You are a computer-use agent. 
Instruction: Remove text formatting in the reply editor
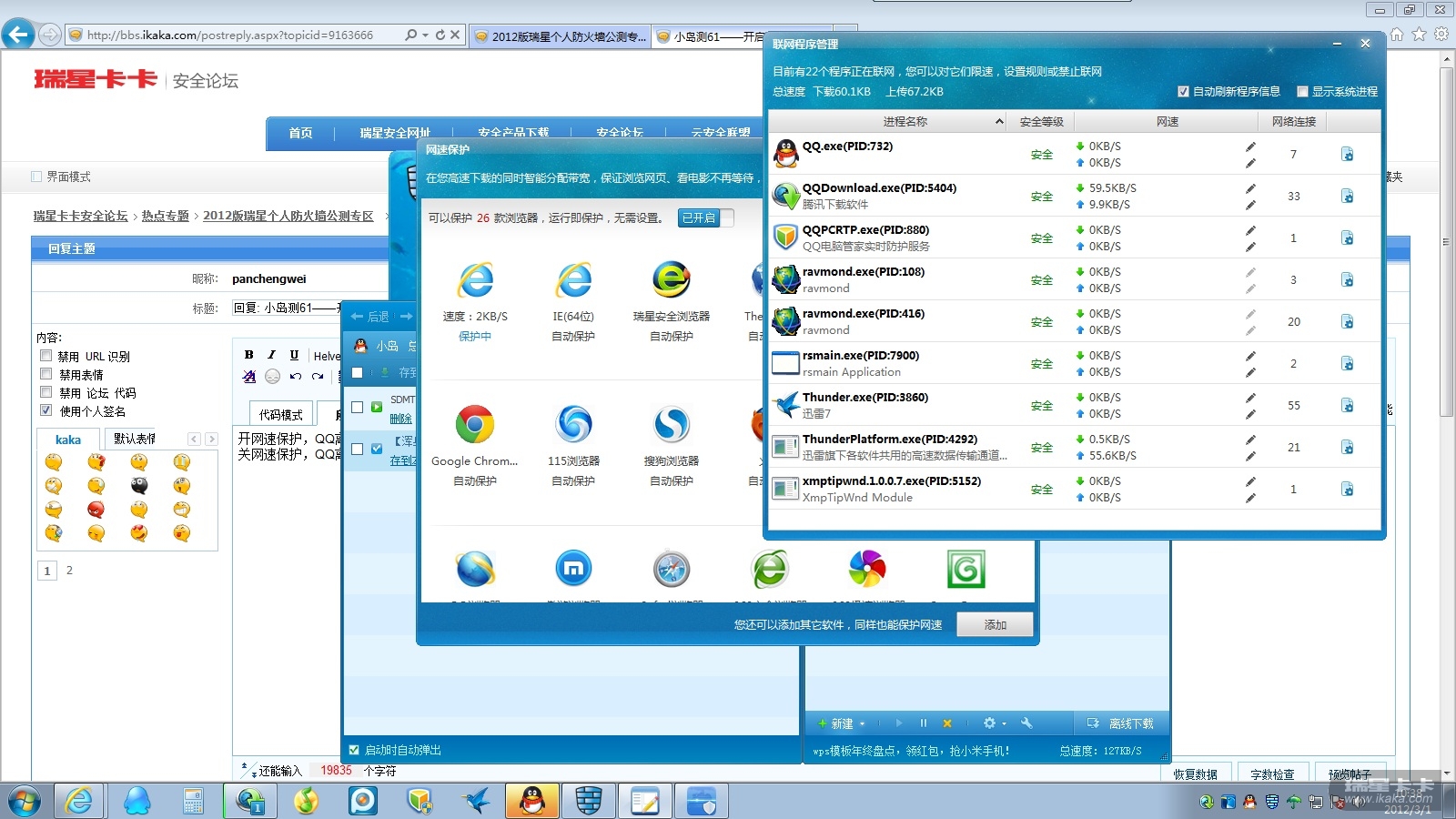pos(249,376)
